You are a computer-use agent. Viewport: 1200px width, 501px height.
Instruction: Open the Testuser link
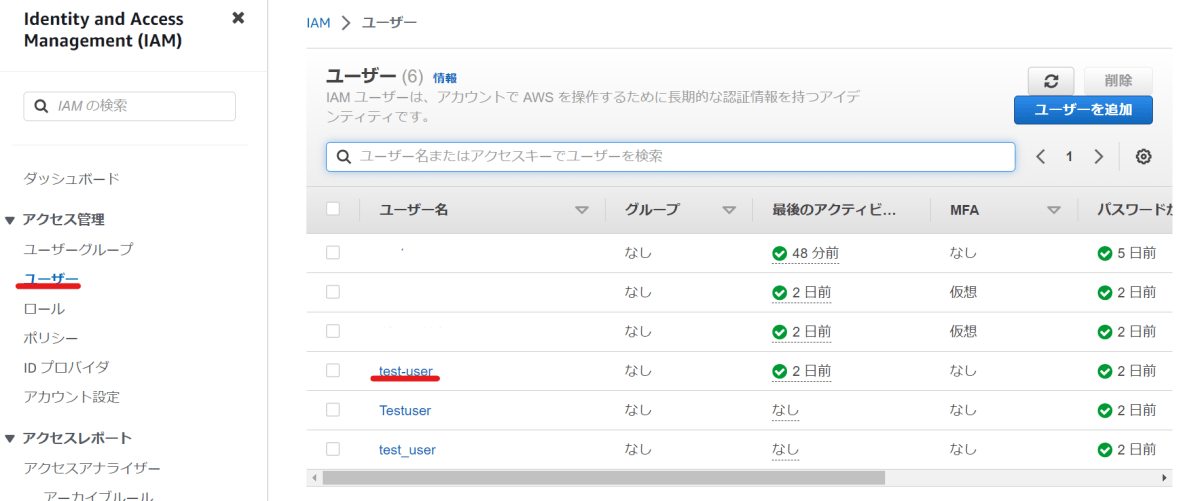click(x=405, y=410)
